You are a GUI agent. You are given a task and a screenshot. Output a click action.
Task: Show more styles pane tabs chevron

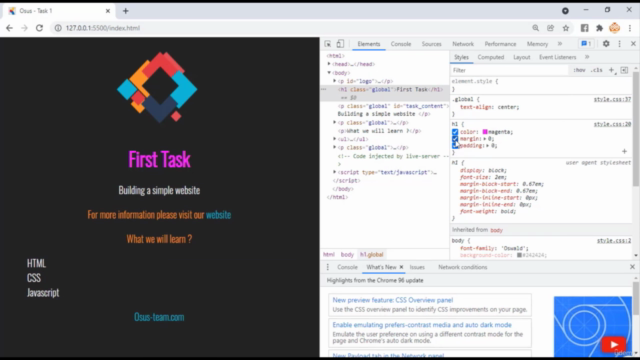(x=587, y=57)
